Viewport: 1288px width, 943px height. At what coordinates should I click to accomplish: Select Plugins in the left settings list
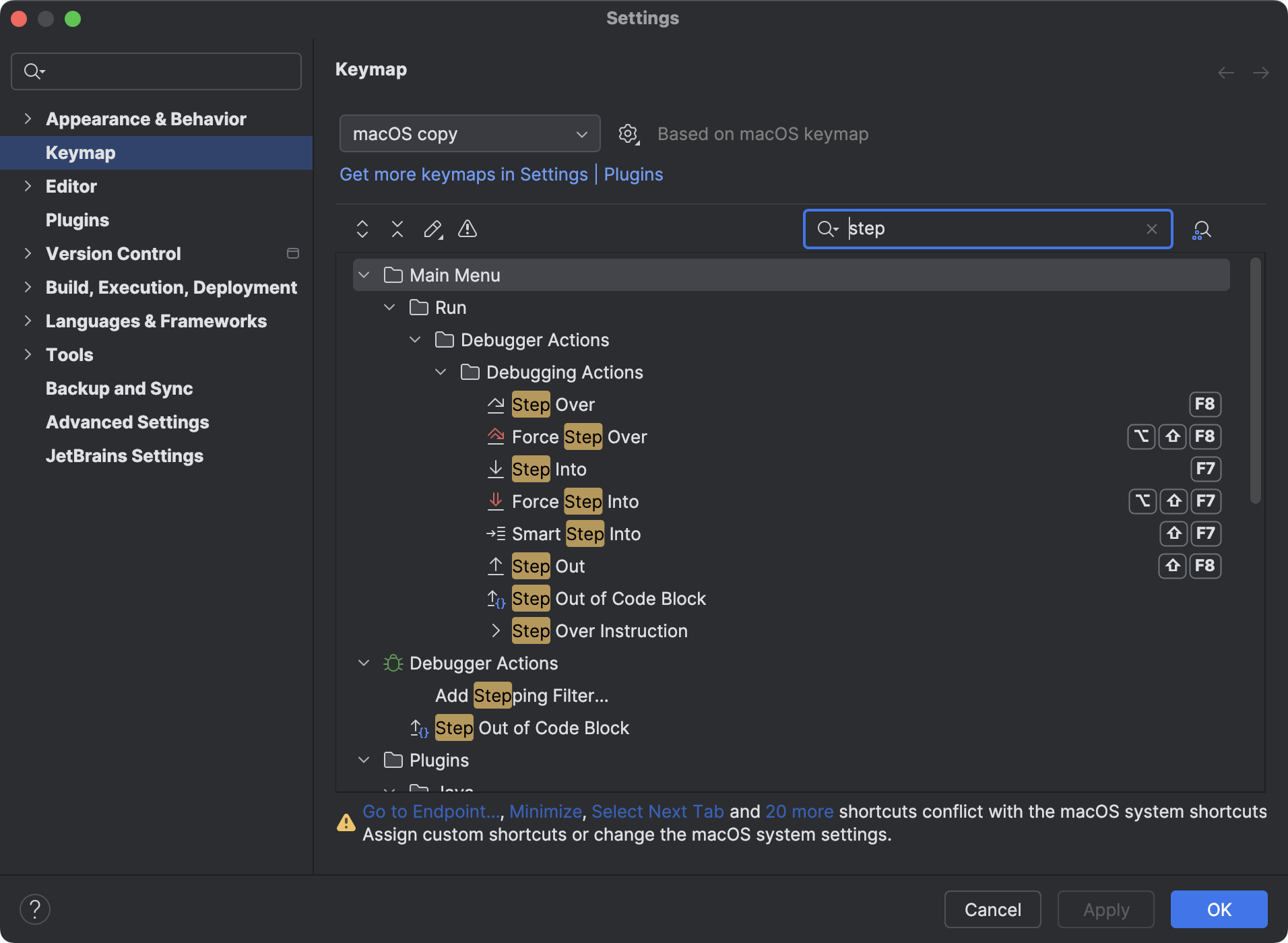click(x=77, y=220)
